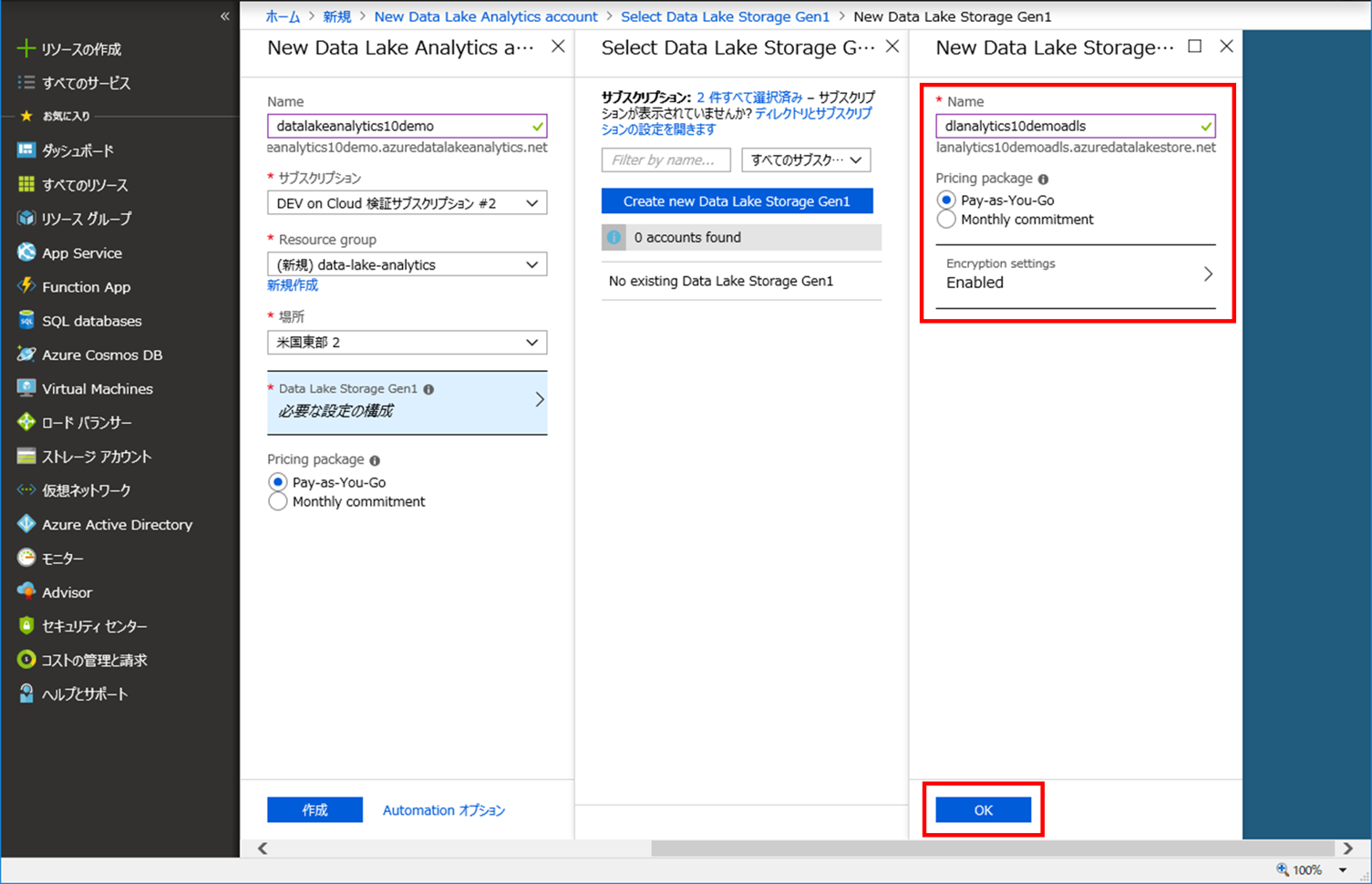
Task: Open the Advisor icon
Action: coord(26,591)
